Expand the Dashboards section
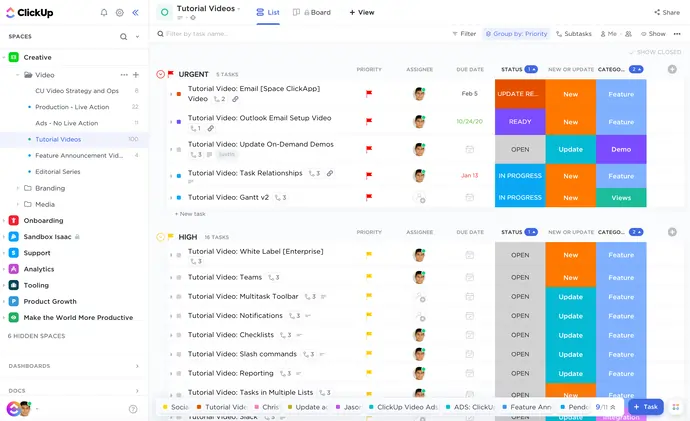This screenshot has height=421, width=690. (137, 366)
